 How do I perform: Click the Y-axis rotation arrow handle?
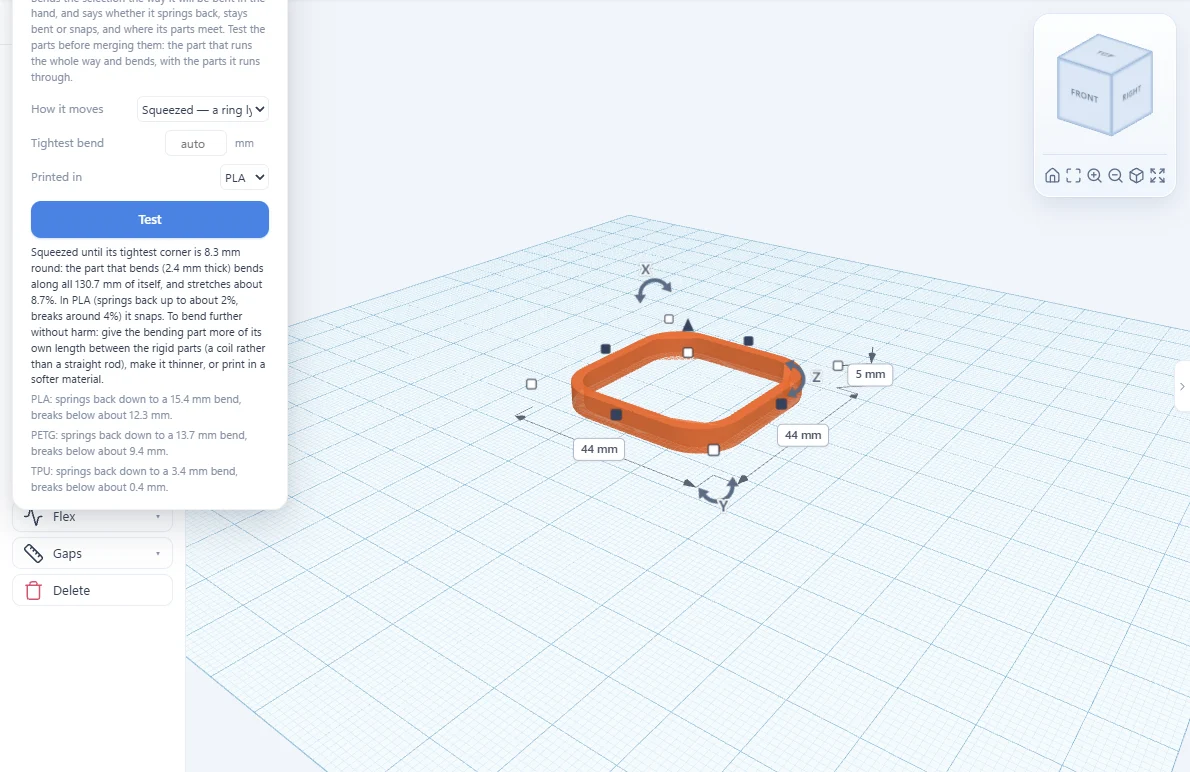click(x=717, y=491)
